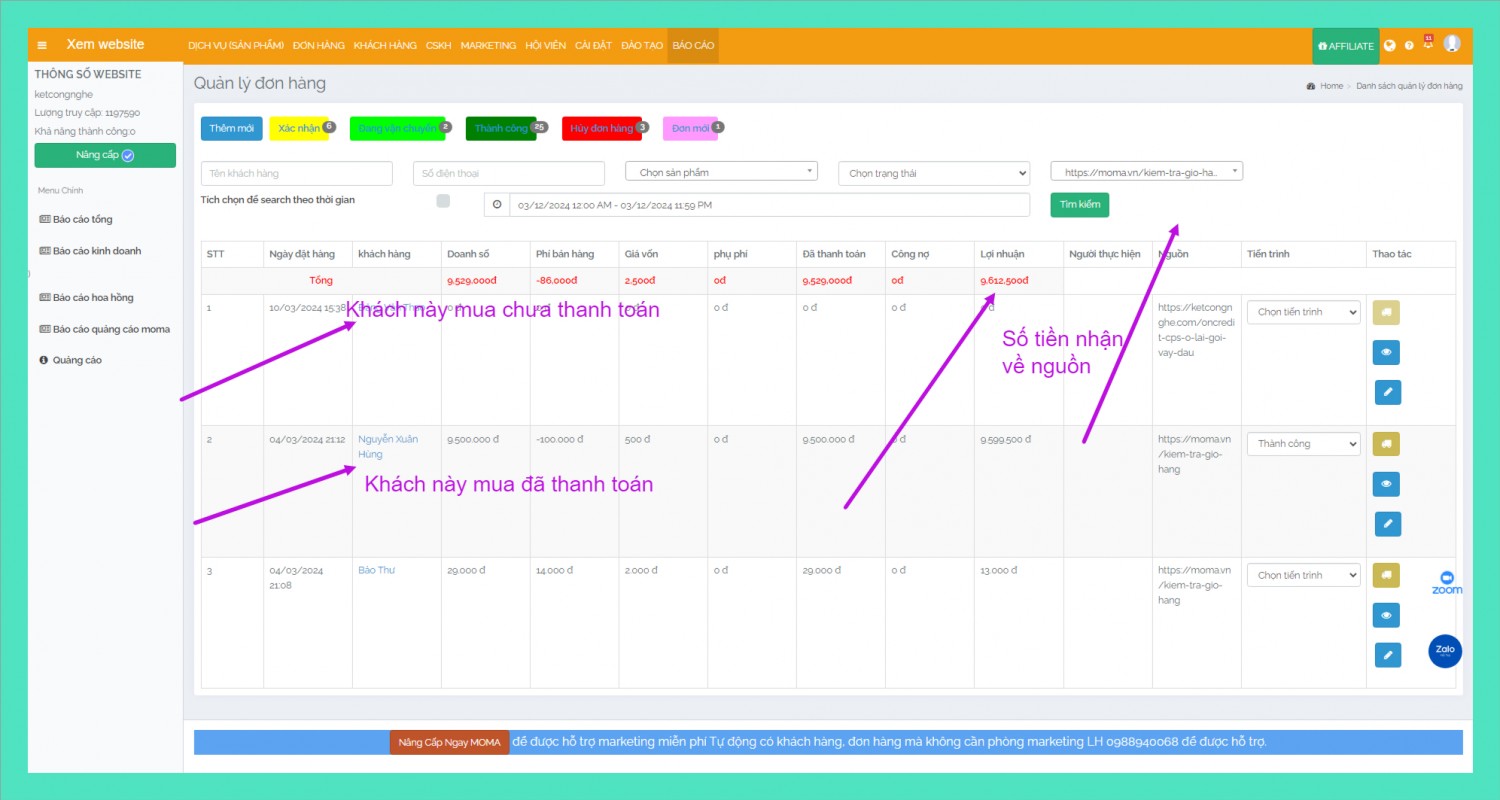Image resolution: width=1500 pixels, height=800 pixels.
Task: Open the ĐƠN HÀNG menu
Action: click(x=318, y=46)
